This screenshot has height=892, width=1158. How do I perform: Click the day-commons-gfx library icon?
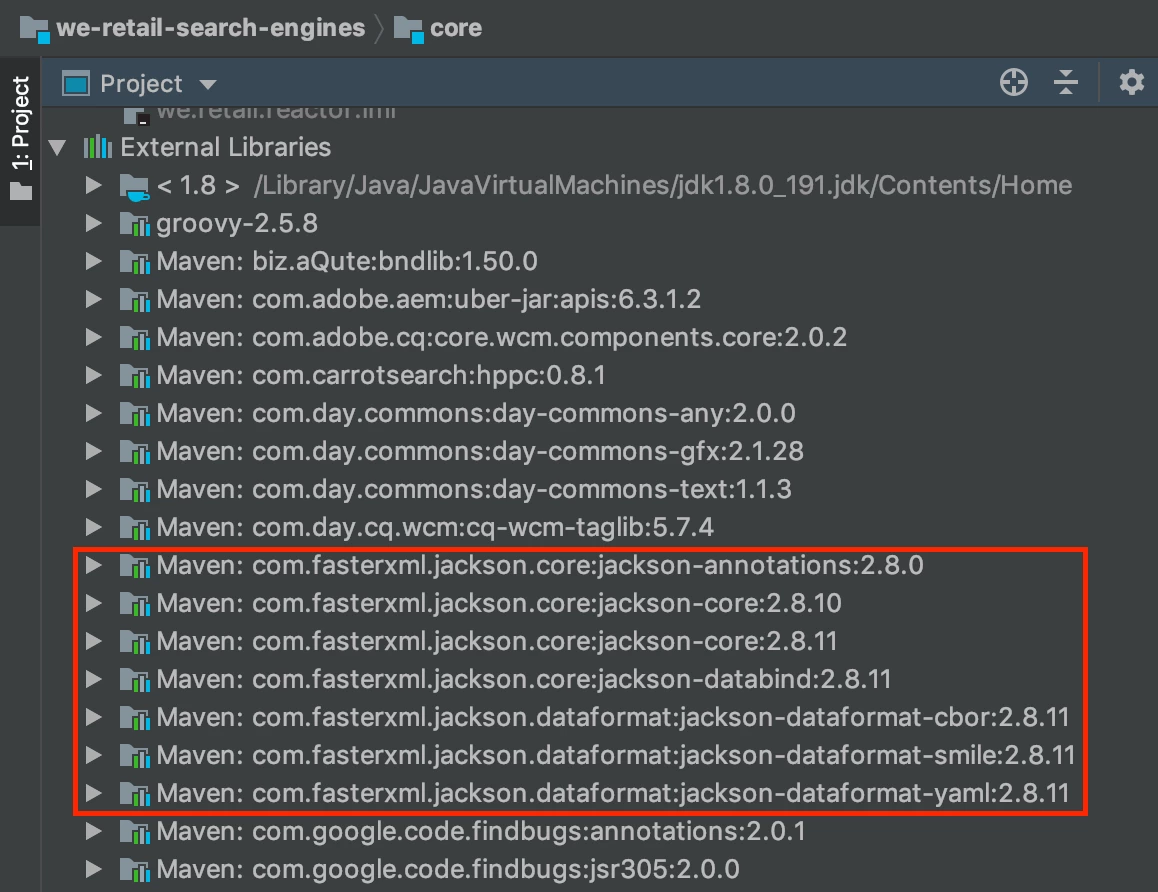click(134, 452)
